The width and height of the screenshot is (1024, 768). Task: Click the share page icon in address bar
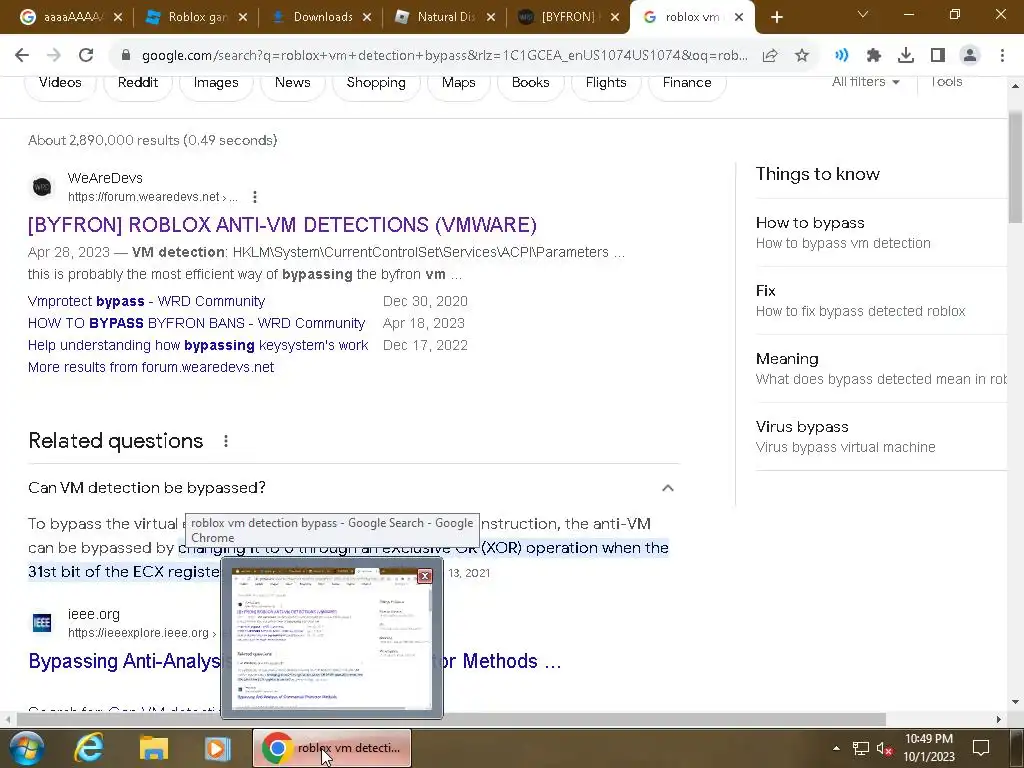[770, 56]
